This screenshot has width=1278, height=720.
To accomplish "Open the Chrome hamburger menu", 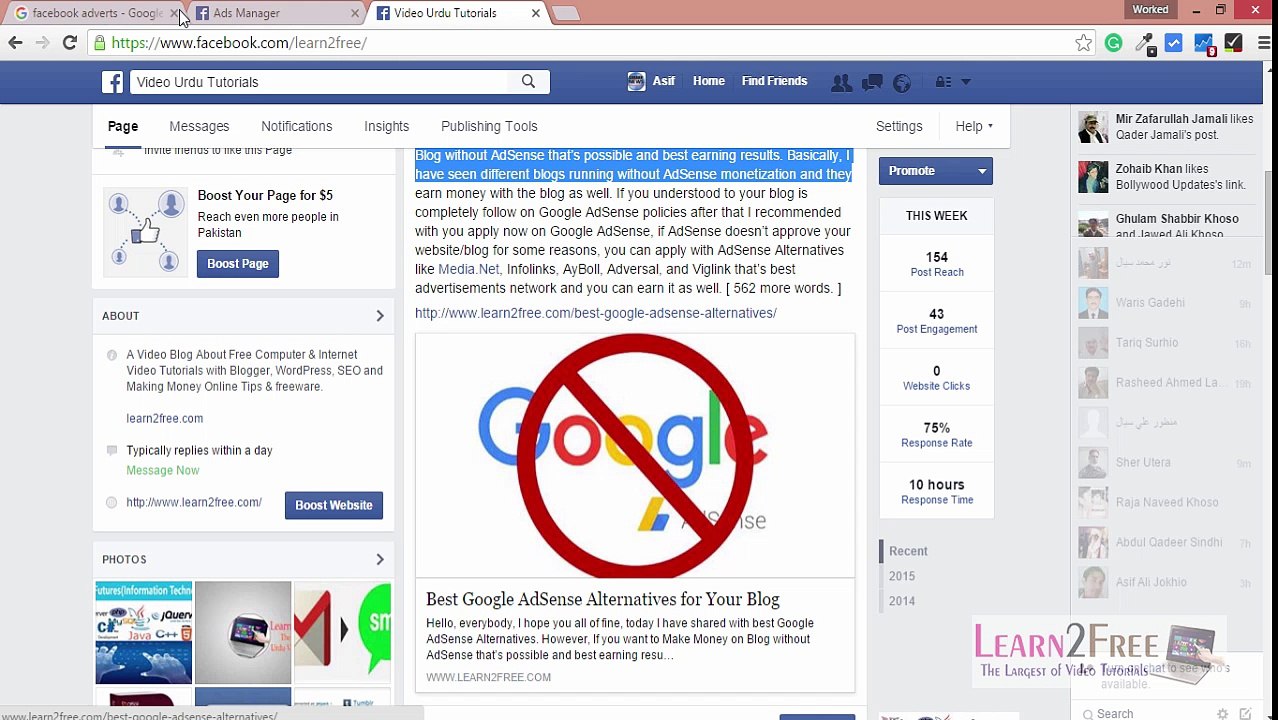I will coord(1263,43).
